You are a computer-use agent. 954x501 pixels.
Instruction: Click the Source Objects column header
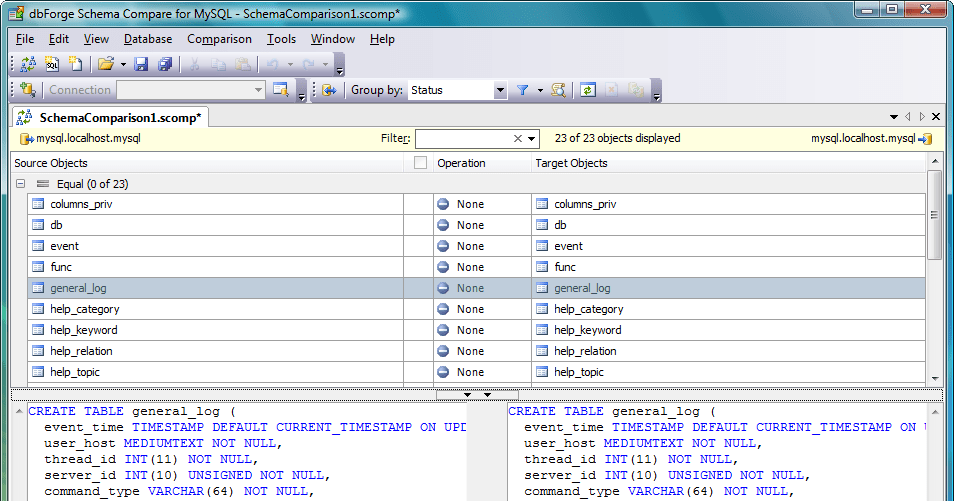tap(207, 163)
